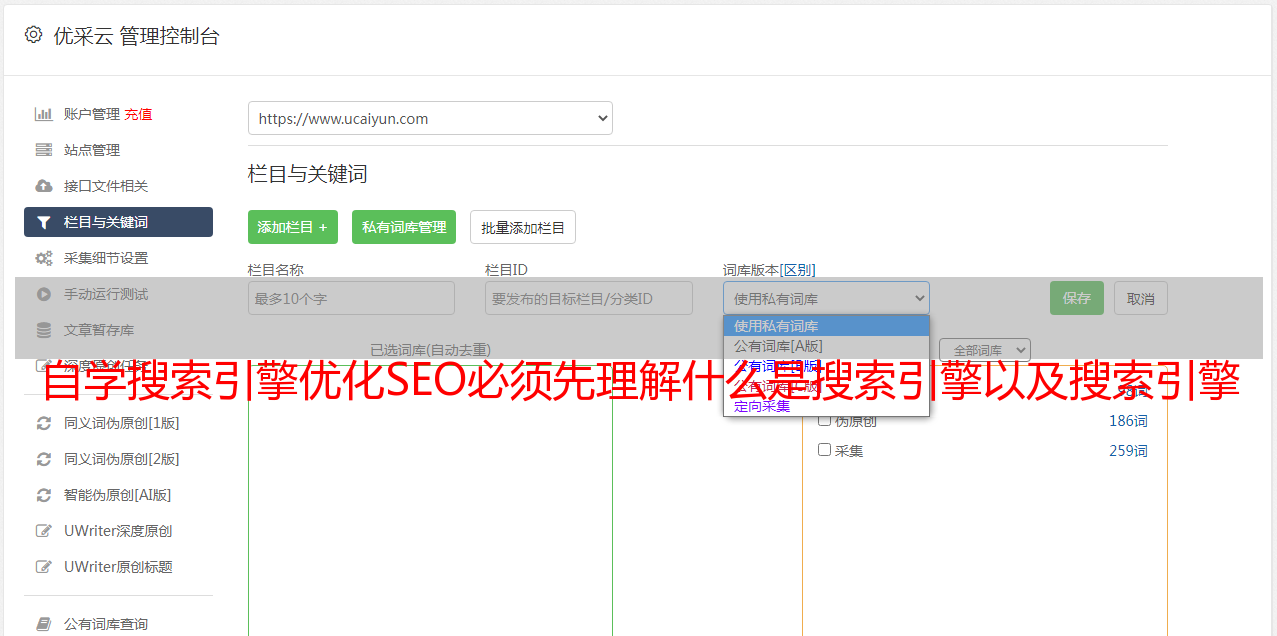Click the refresh icon for 智能伪原创[AI版]
Image resolution: width=1277 pixels, height=636 pixels.
[x=43, y=495]
